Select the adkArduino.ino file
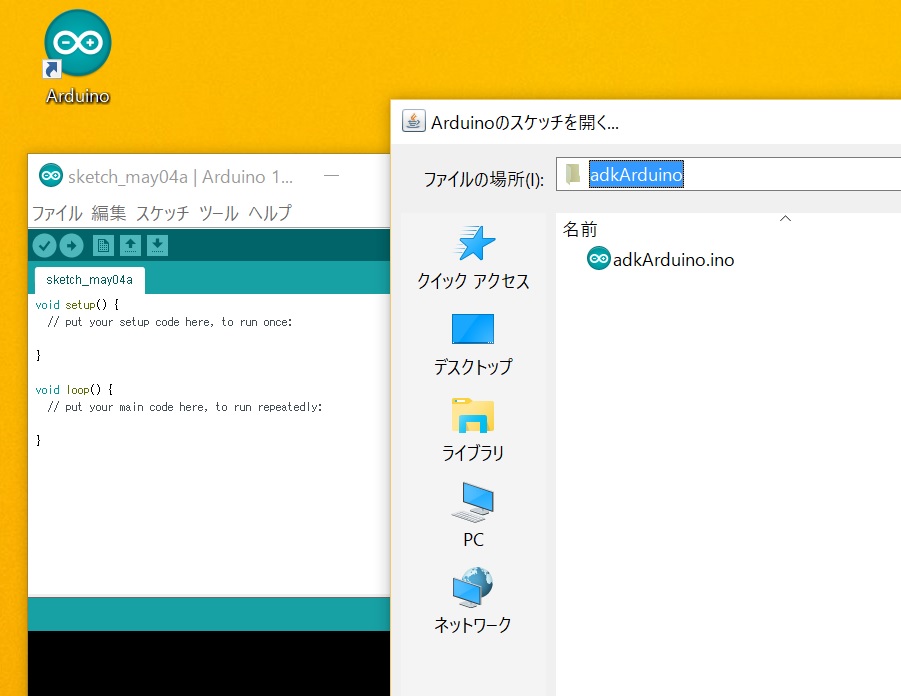This screenshot has width=901, height=696. pyautogui.click(x=661, y=260)
